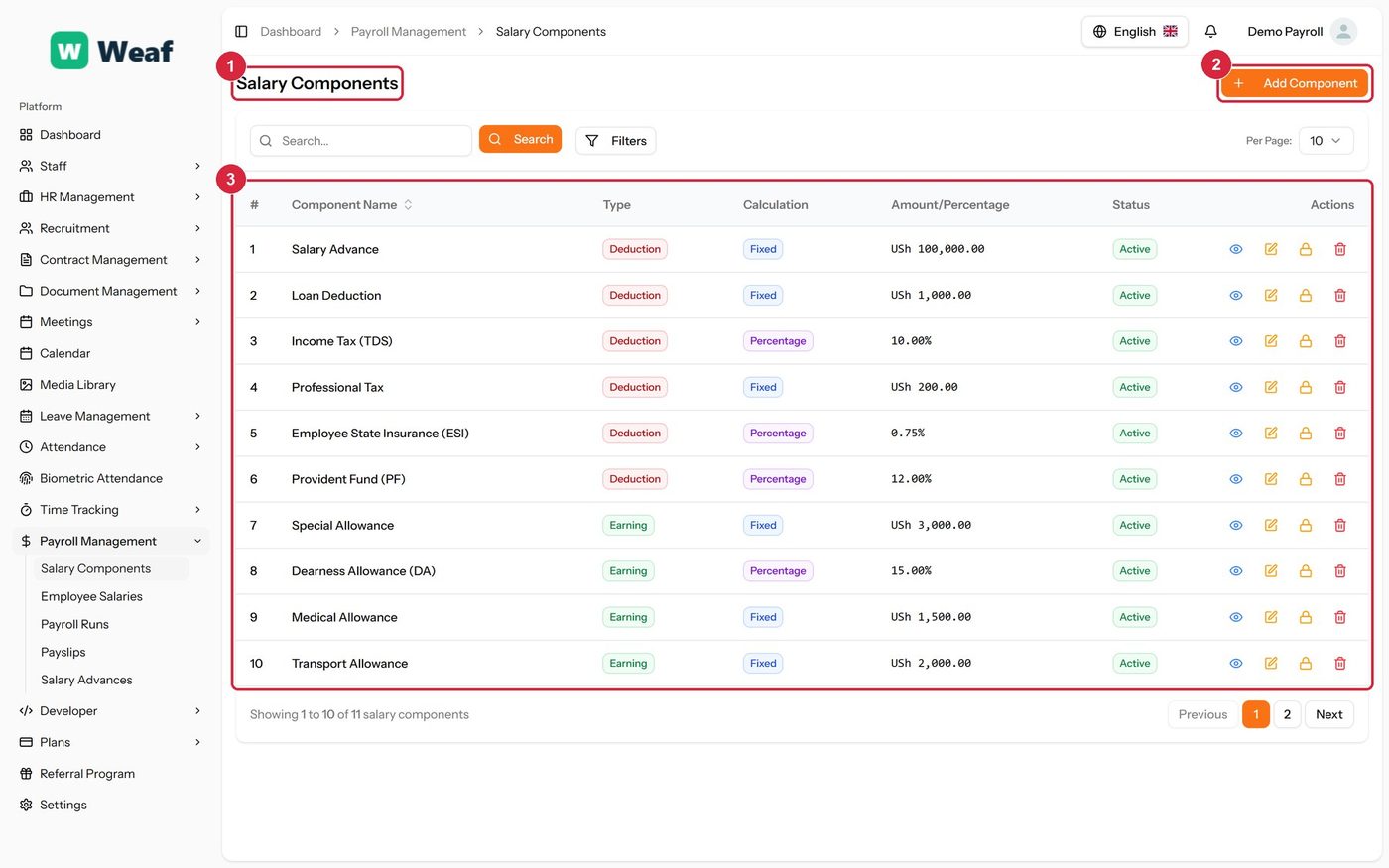Delete the Loan Deduction component

pyautogui.click(x=1340, y=296)
